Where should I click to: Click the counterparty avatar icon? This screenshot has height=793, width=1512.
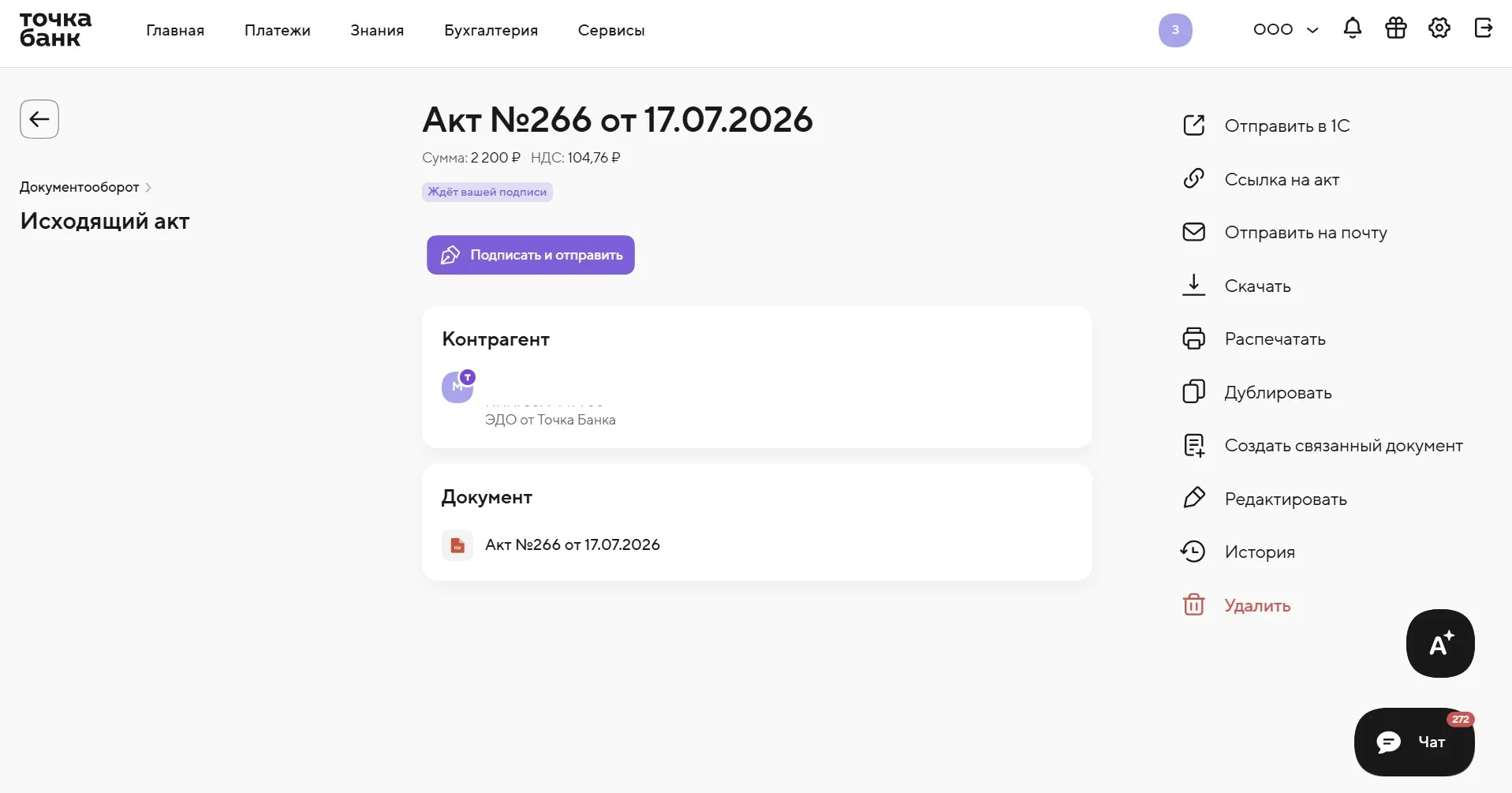pyautogui.click(x=457, y=387)
